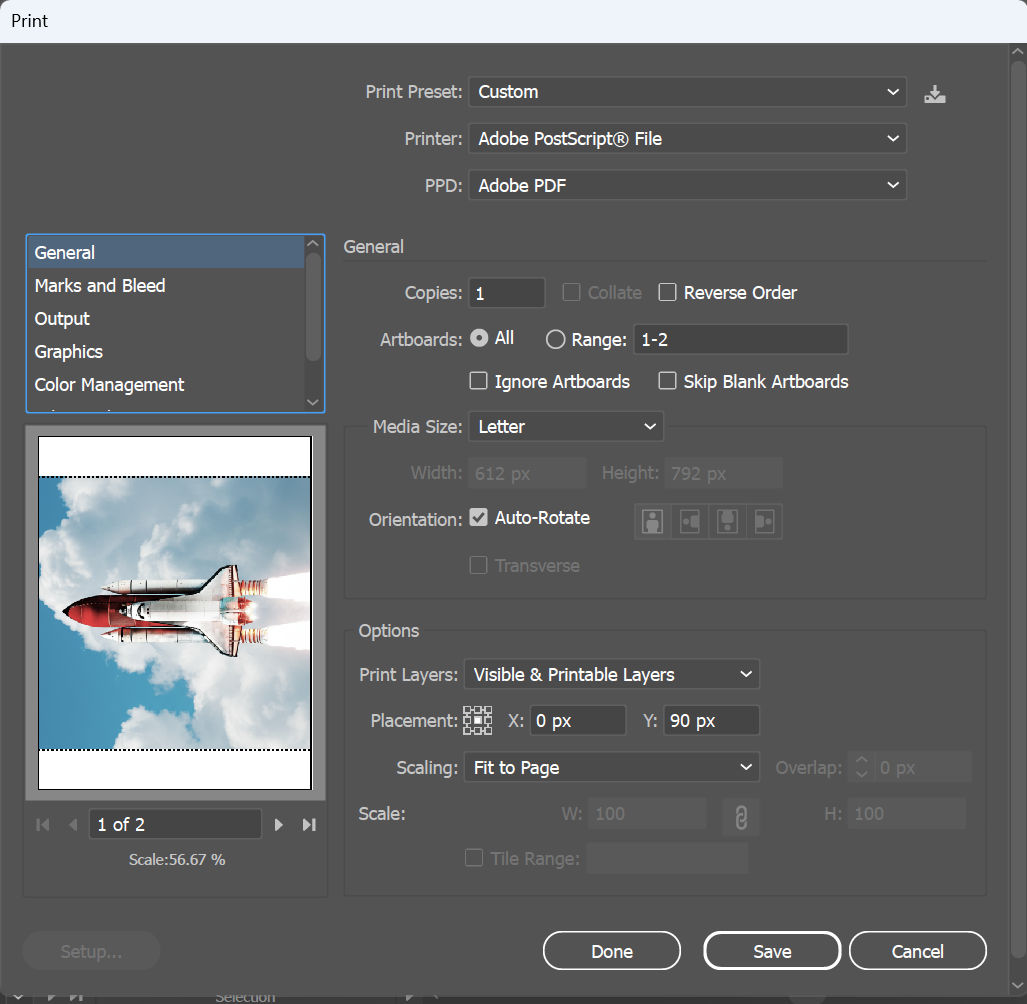Select portrait up orientation icon
The image size is (1027, 1004).
[x=652, y=521]
